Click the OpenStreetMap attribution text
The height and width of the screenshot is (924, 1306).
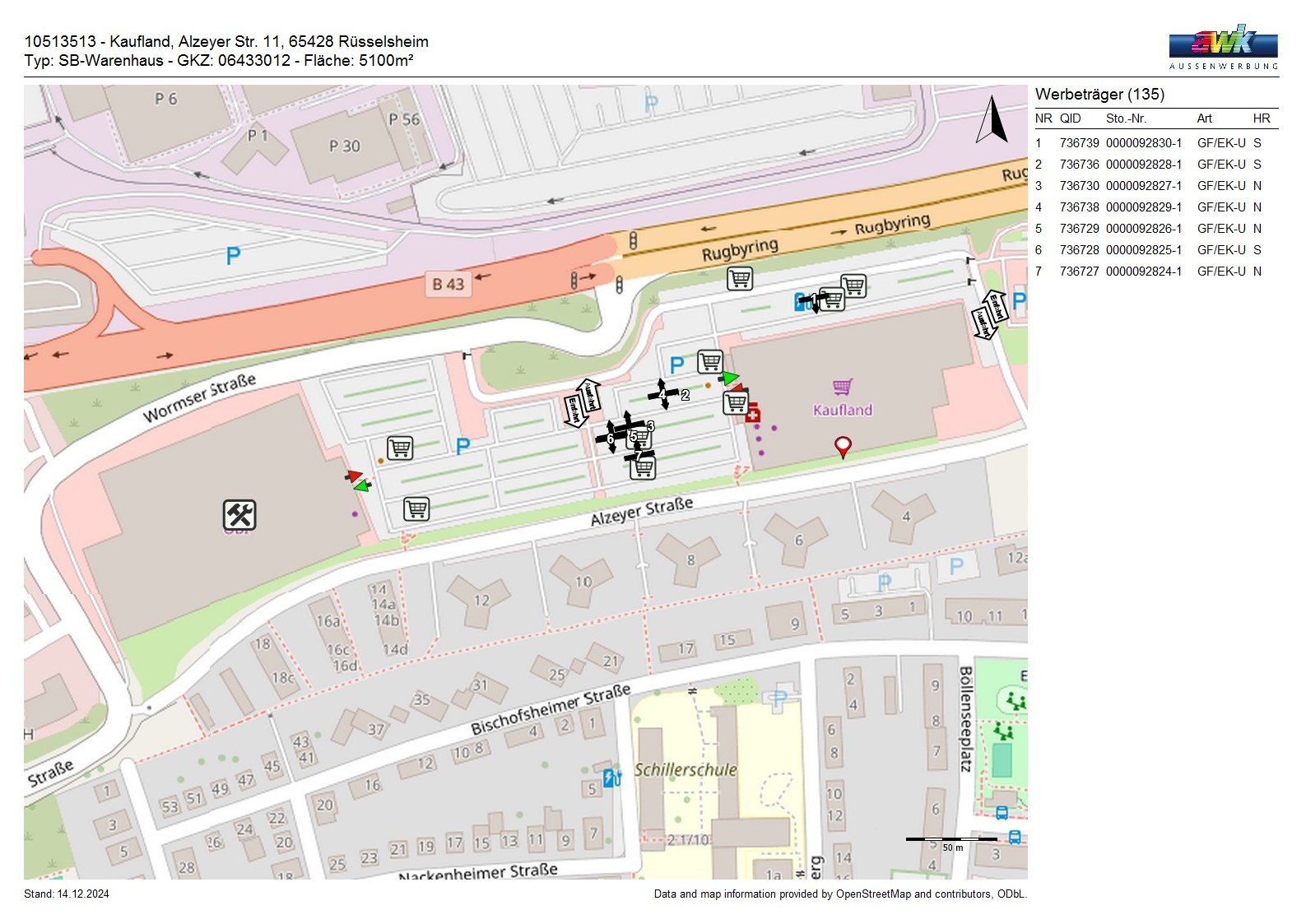[839, 894]
